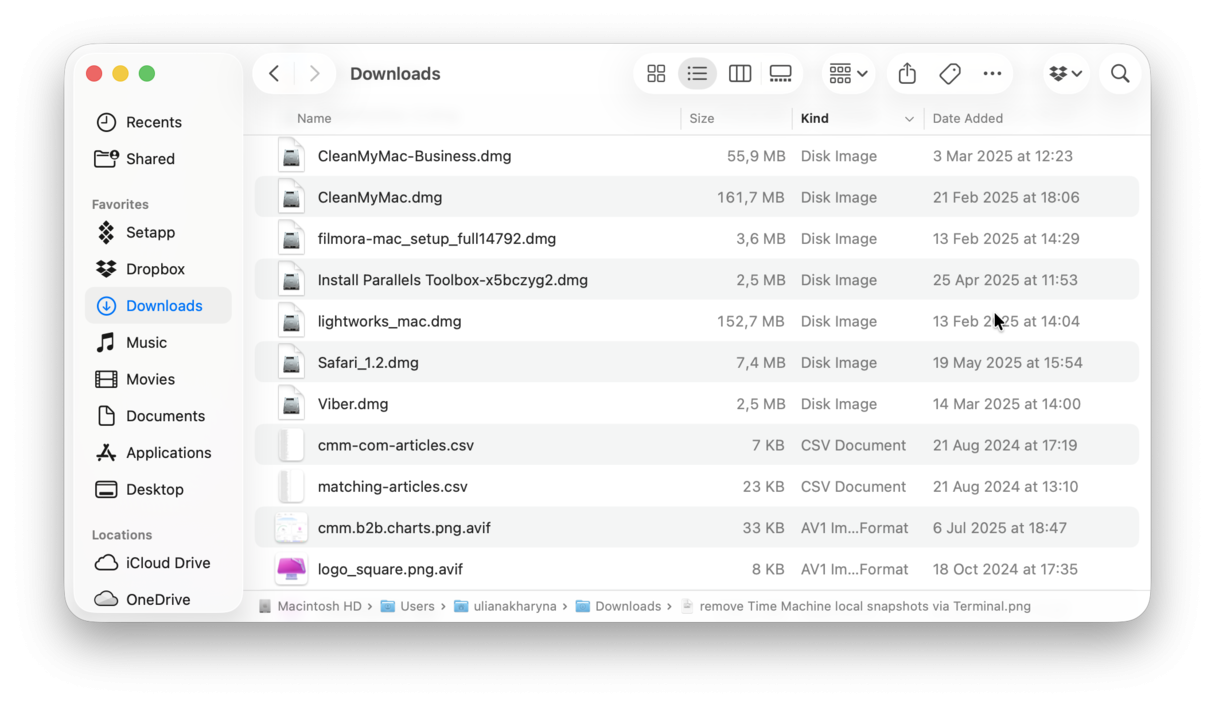1215x707 pixels.
Task: Select the list view icon
Action: [697, 73]
